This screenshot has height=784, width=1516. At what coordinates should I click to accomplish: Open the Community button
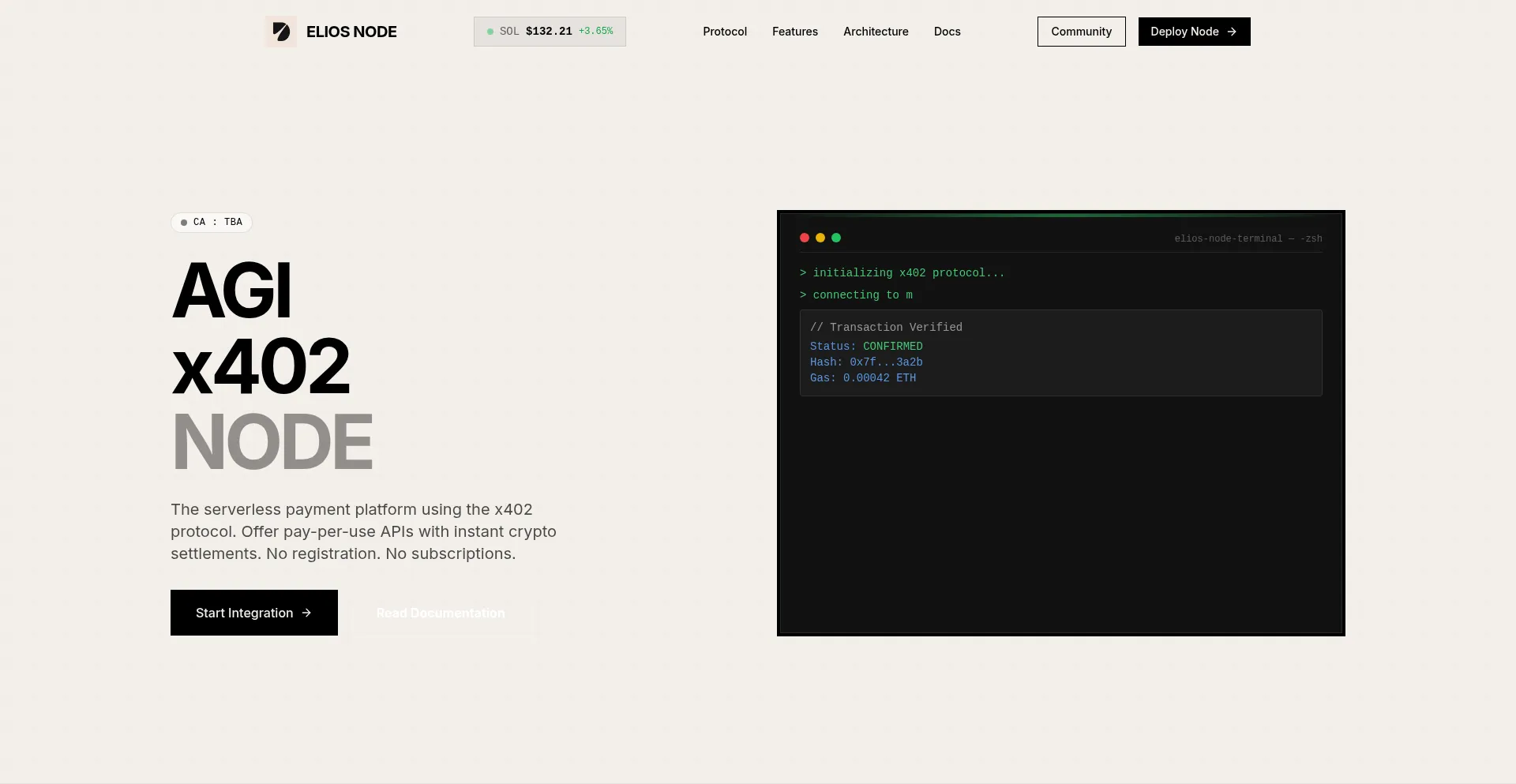click(1081, 32)
